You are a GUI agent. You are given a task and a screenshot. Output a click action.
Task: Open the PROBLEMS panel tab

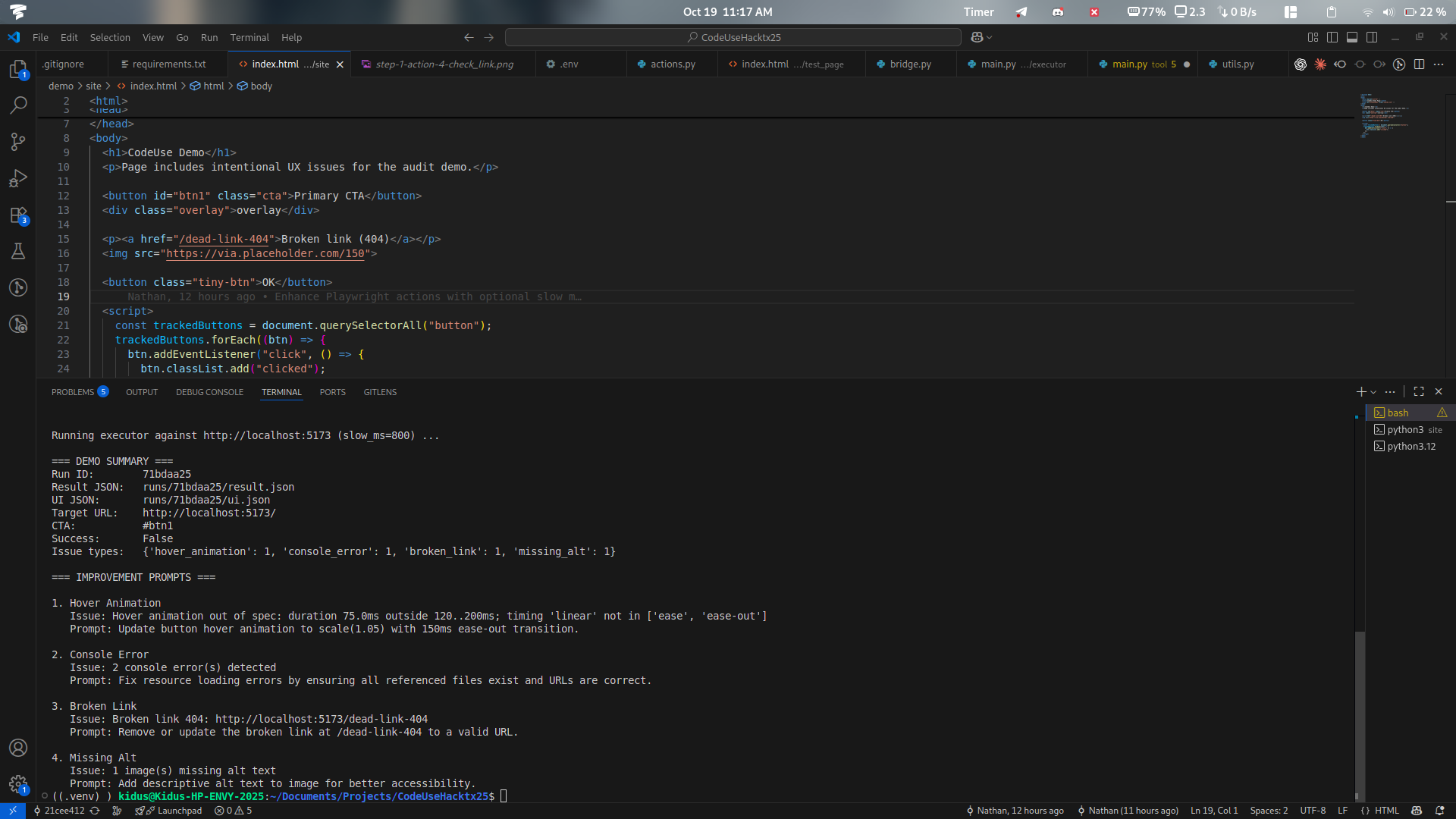tap(73, 392)
